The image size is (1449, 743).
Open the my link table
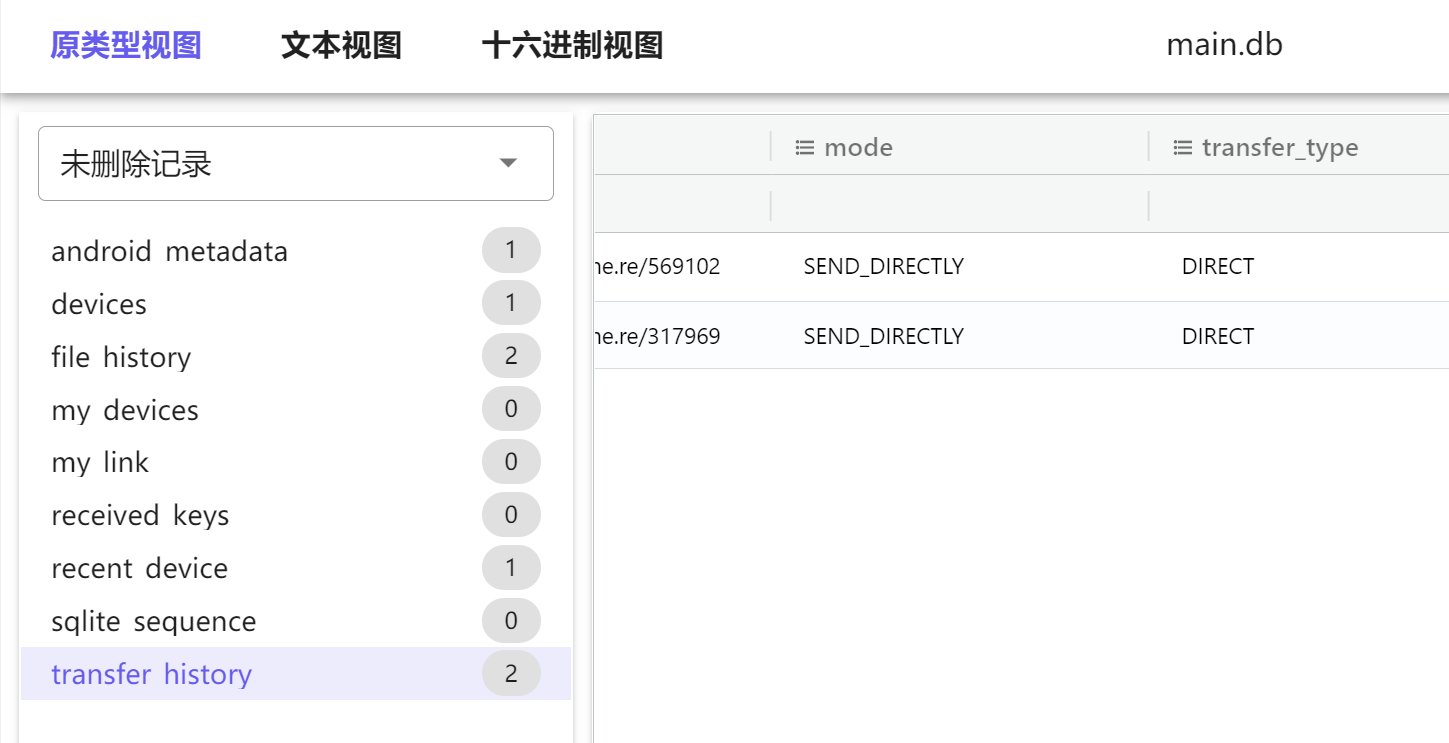[100, 463]
